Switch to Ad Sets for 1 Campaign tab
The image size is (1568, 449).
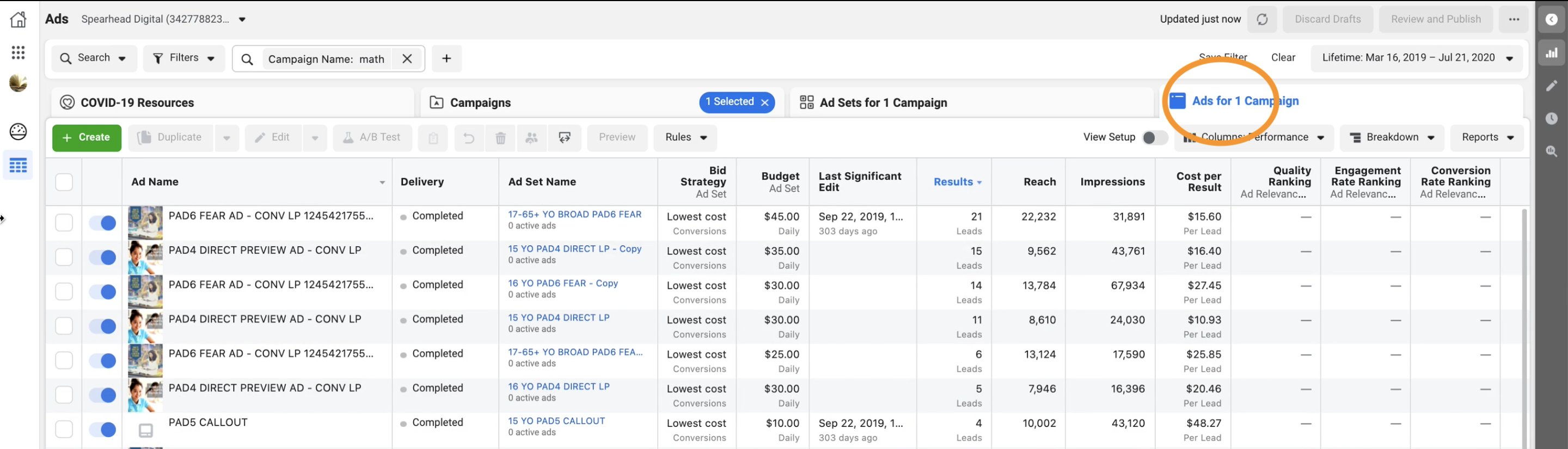click(x=971, y=102)
